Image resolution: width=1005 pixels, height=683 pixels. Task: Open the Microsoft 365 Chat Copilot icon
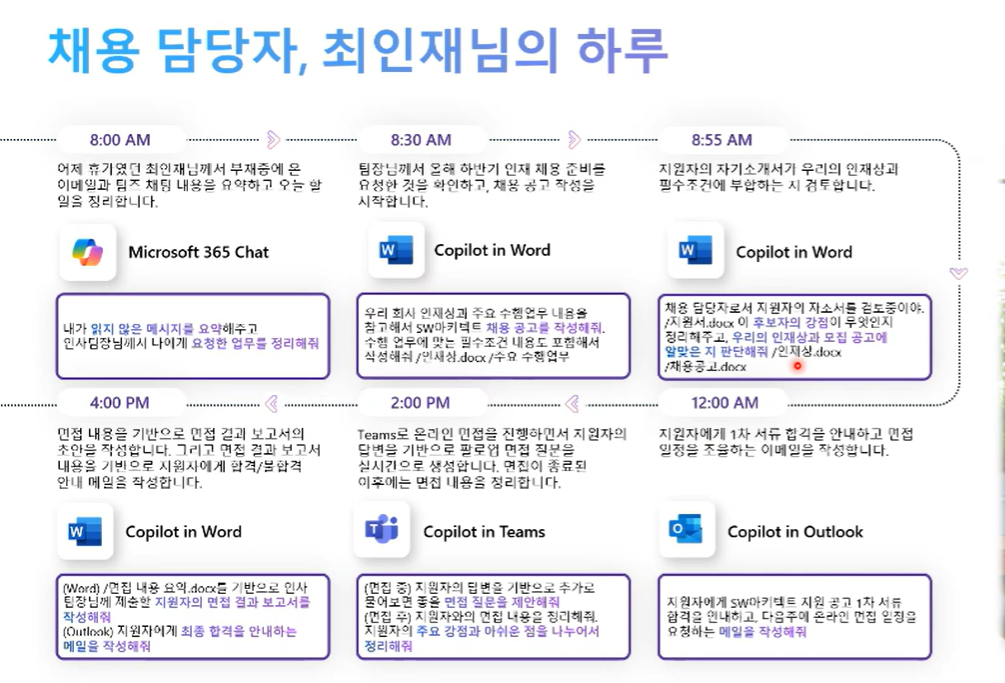coord(88,252)
